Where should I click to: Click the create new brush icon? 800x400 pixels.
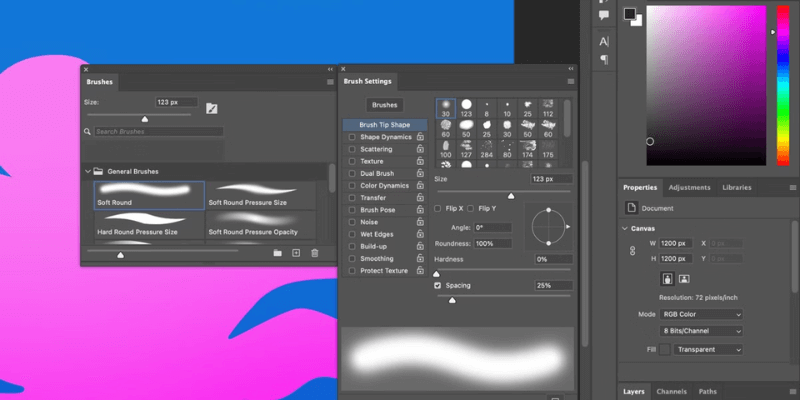point(296,253)
